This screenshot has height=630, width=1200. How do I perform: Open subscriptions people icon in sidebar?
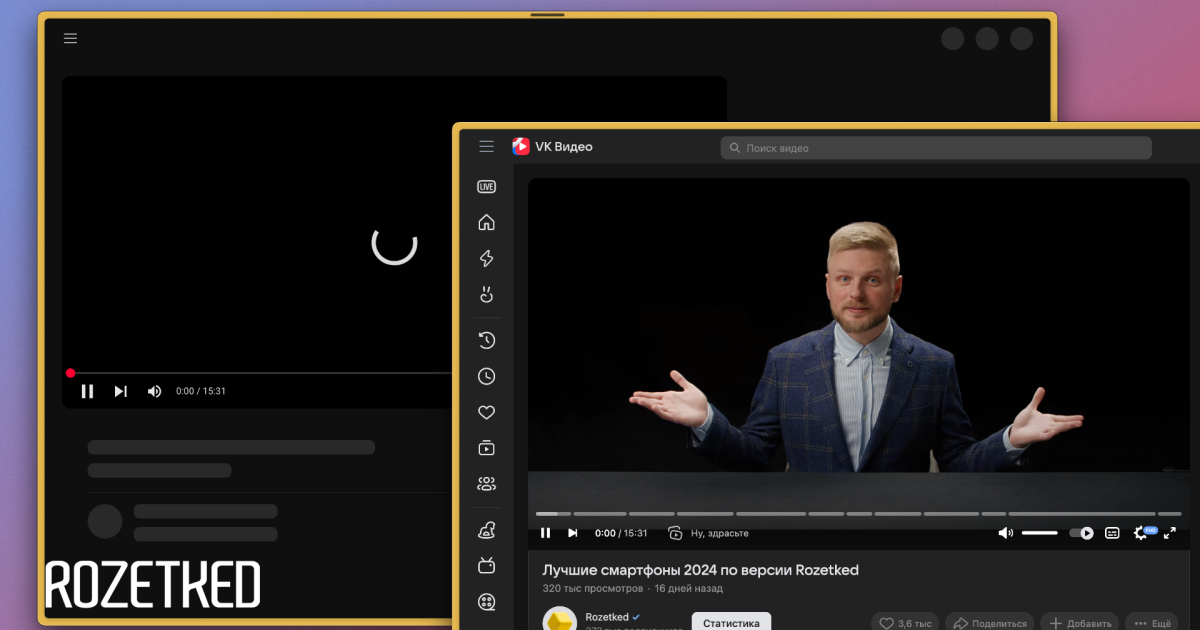click(487, 484)
